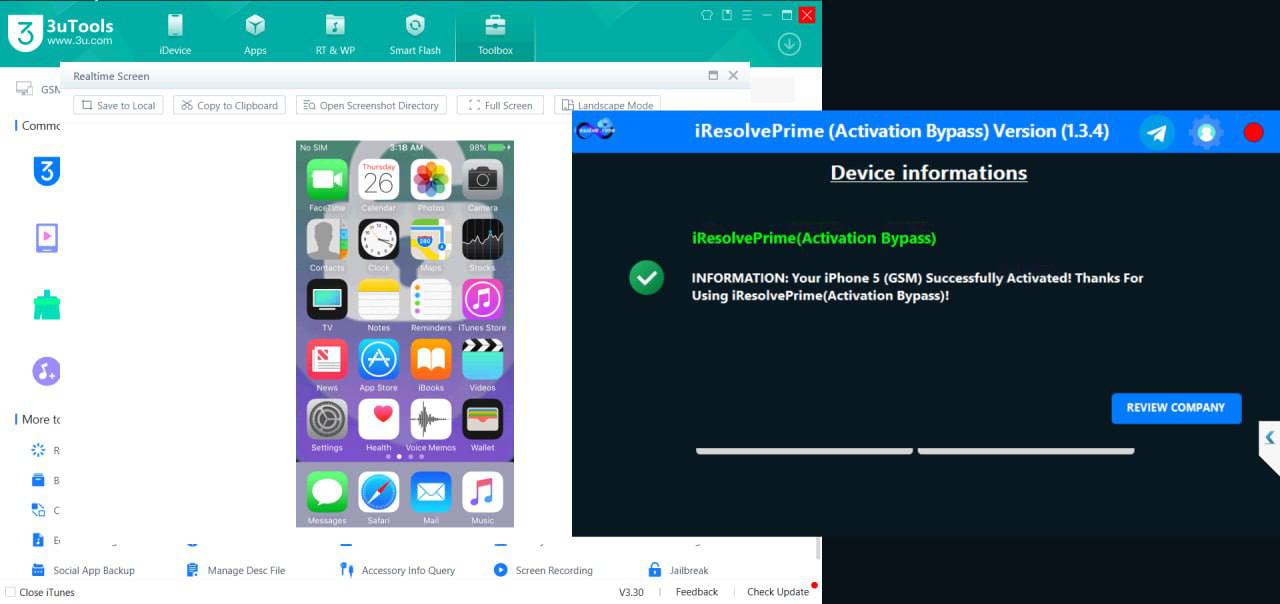Tap the FaceTime app on the phone screen

pos(327,180)
